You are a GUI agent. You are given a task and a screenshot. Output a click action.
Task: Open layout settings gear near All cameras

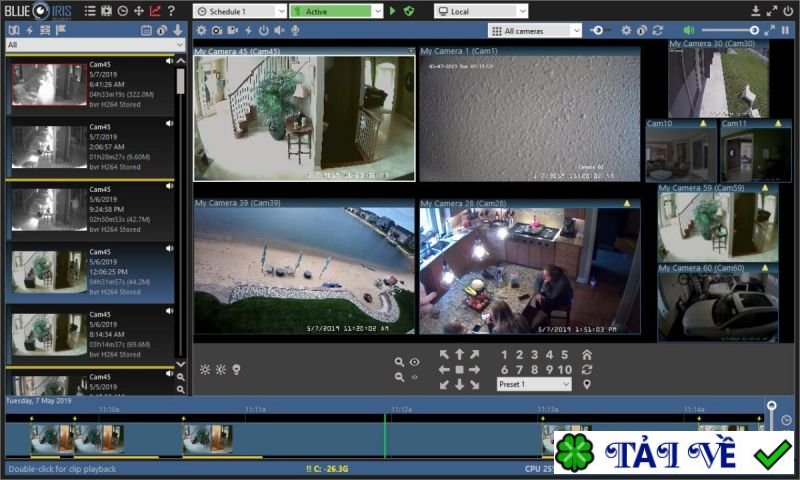tap(626, 31)
